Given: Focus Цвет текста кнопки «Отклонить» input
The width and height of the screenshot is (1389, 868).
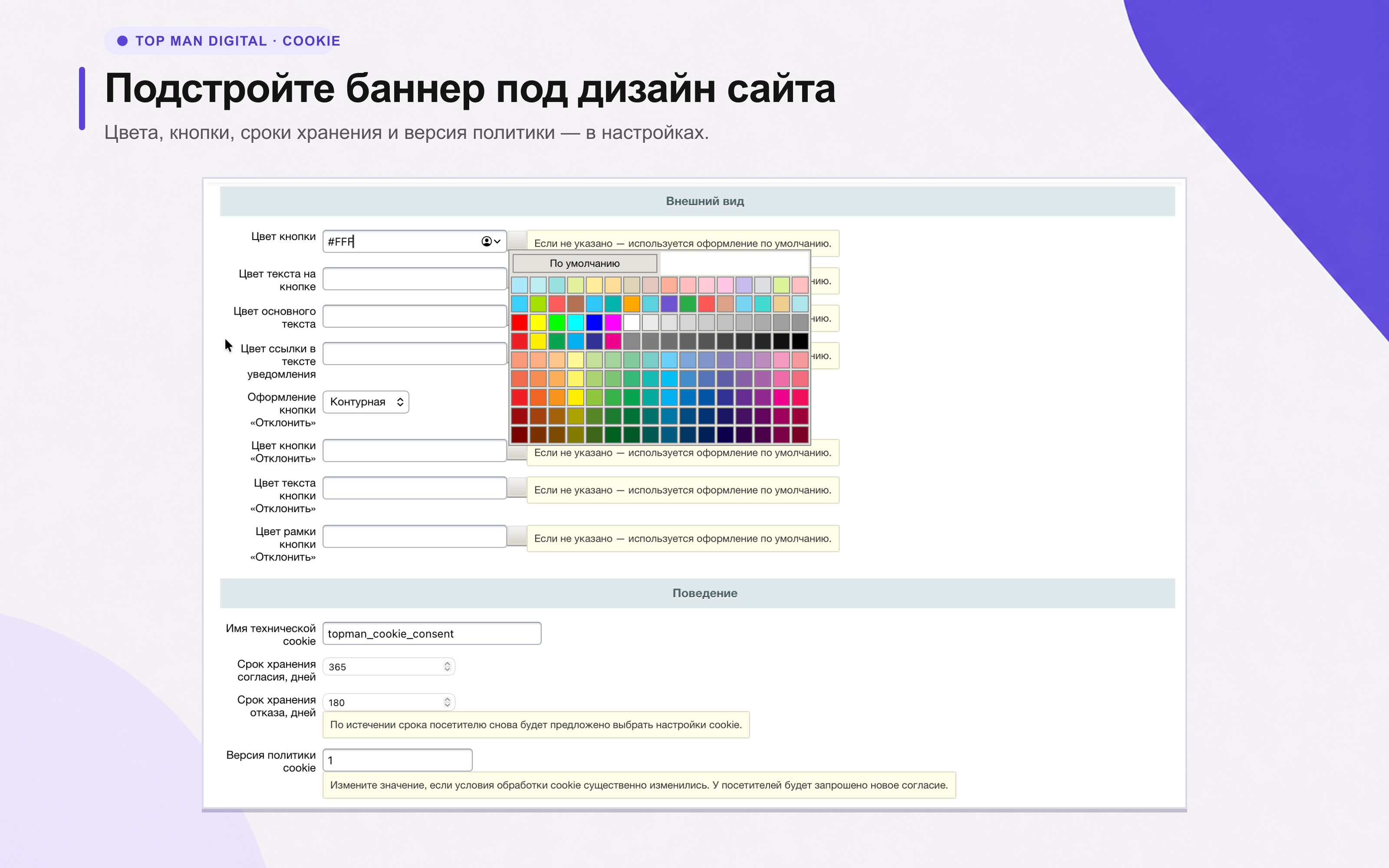Looking at the screenshot, I should (x=415, y=487).
